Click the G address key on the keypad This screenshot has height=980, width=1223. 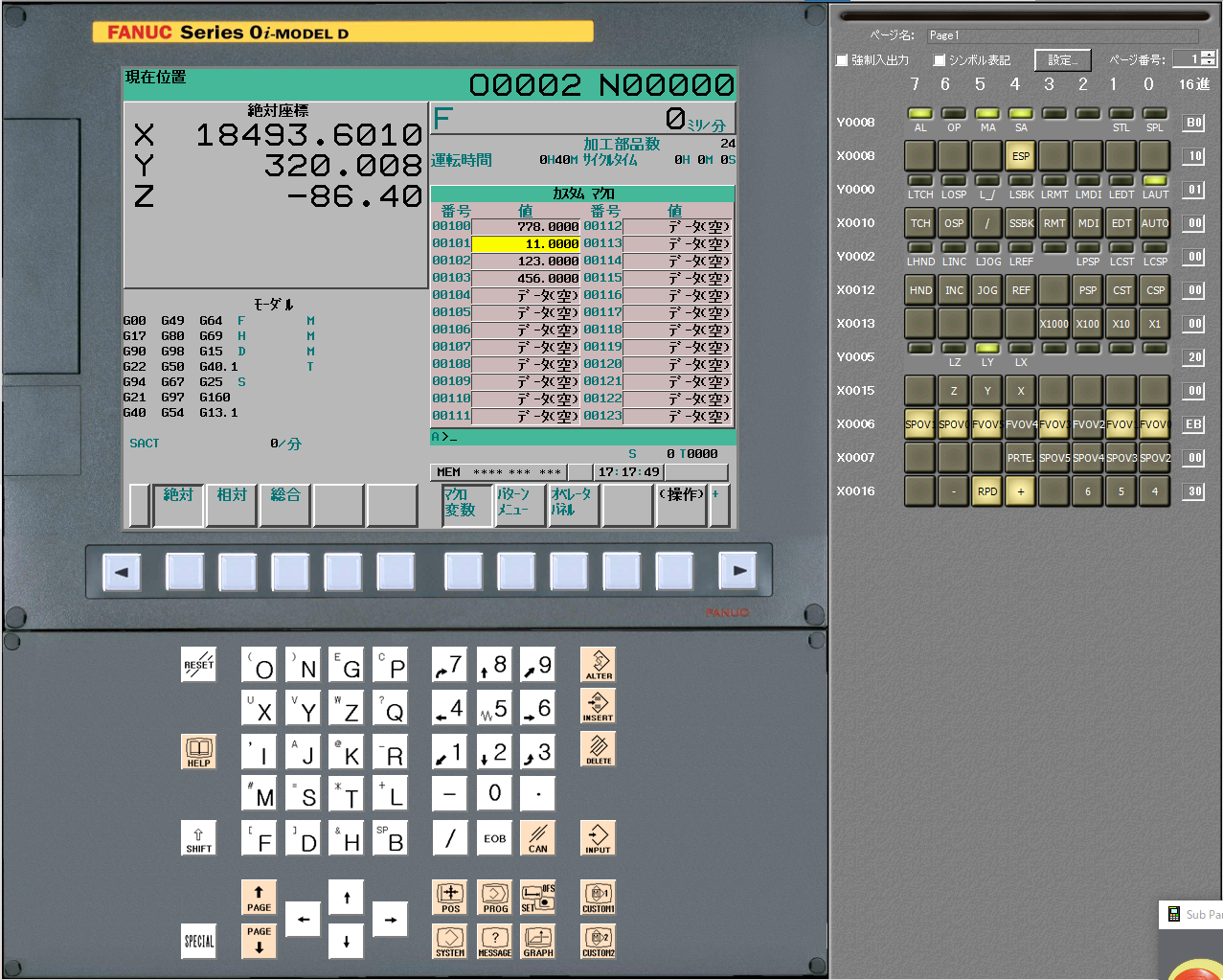[347, 666]
